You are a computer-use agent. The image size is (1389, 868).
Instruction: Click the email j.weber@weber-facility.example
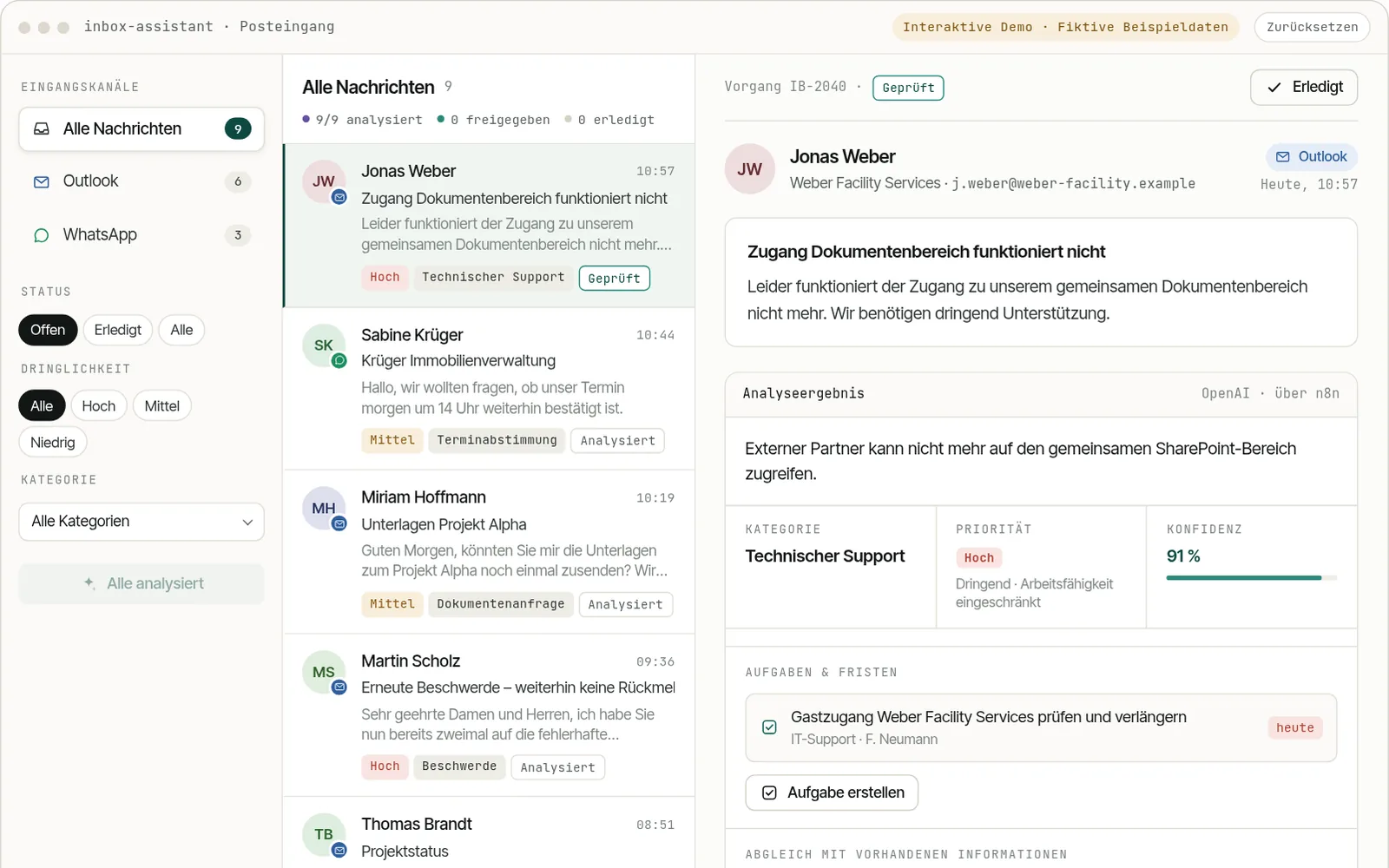(1073, 184)
